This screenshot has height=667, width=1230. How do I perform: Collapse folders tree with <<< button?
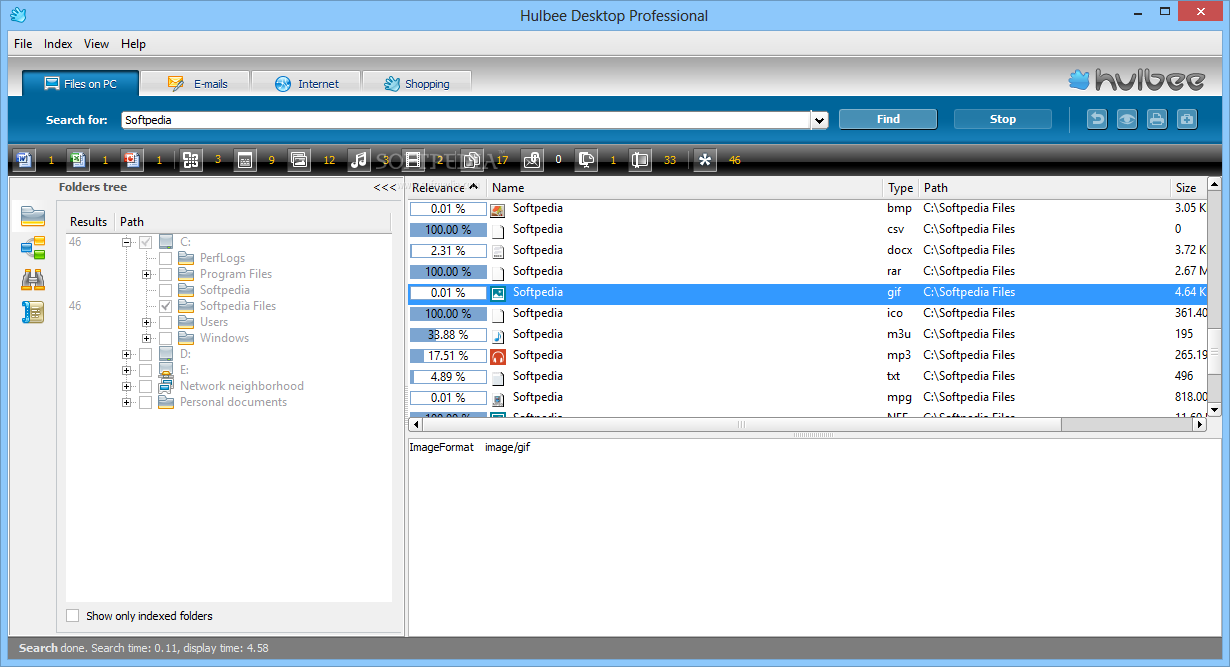384,188
